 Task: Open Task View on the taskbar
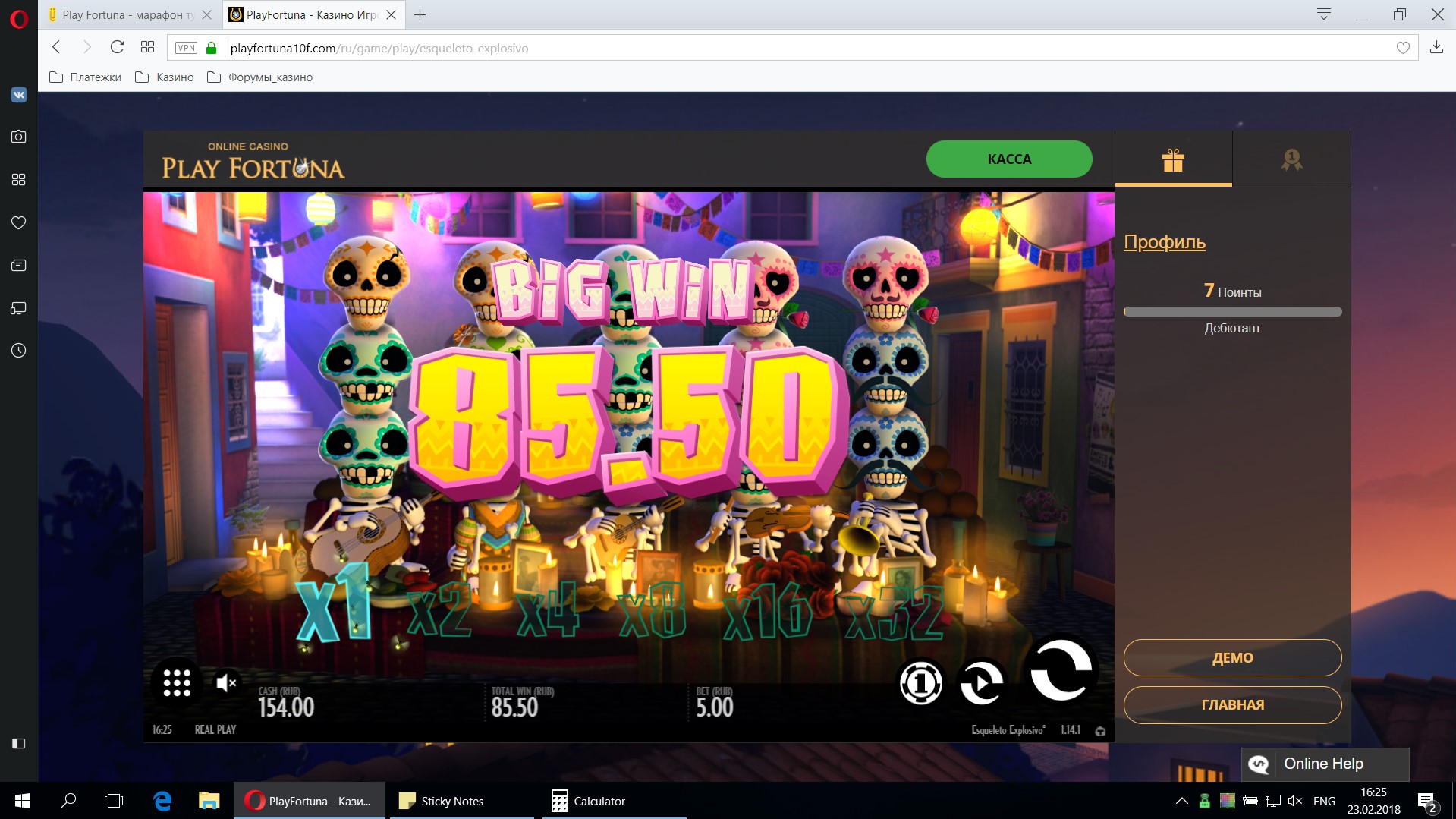pyautogui.click(x=114, y=801)
